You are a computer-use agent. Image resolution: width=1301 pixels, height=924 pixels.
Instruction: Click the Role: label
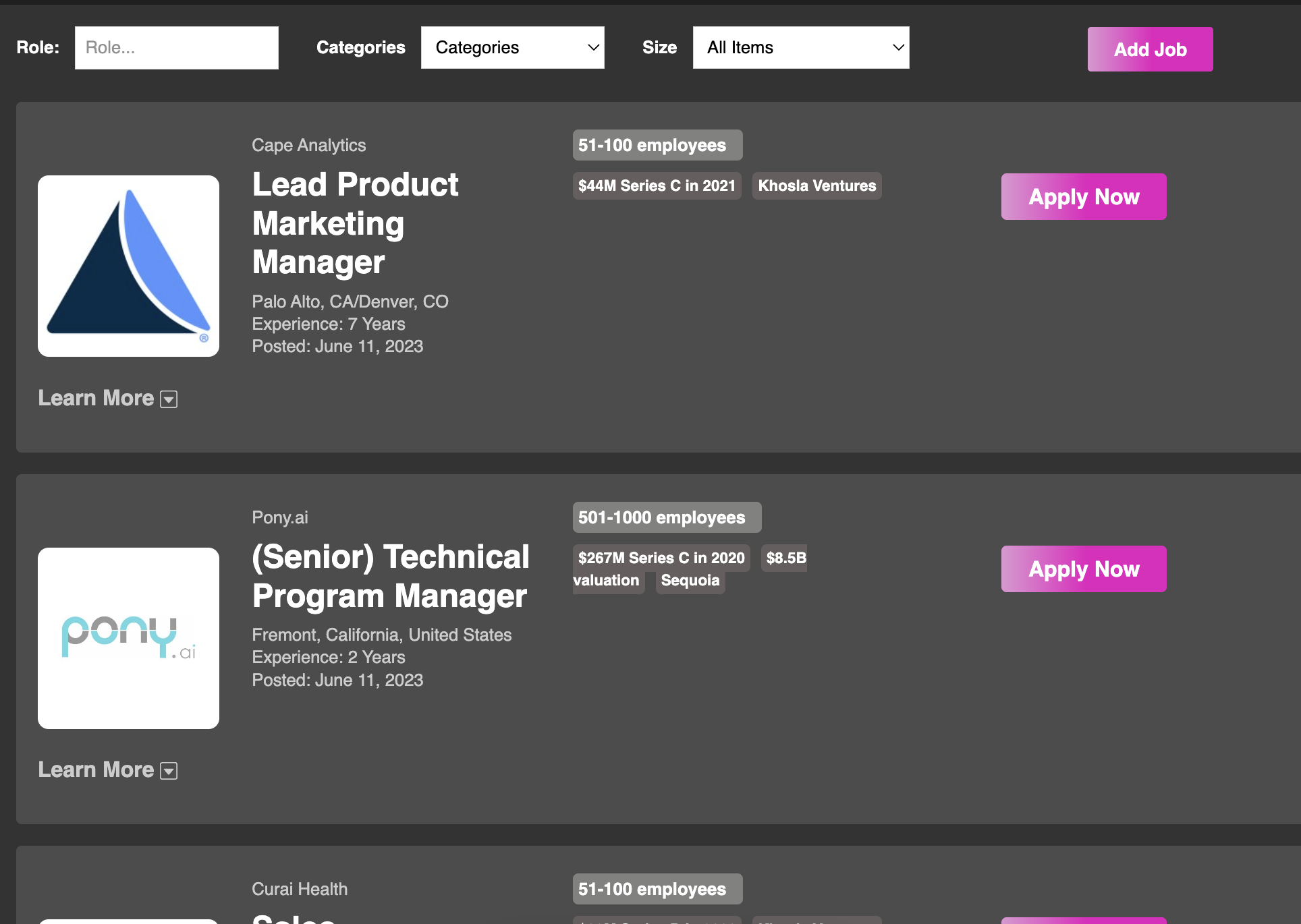pyautogui.click(x=38, y=47)
